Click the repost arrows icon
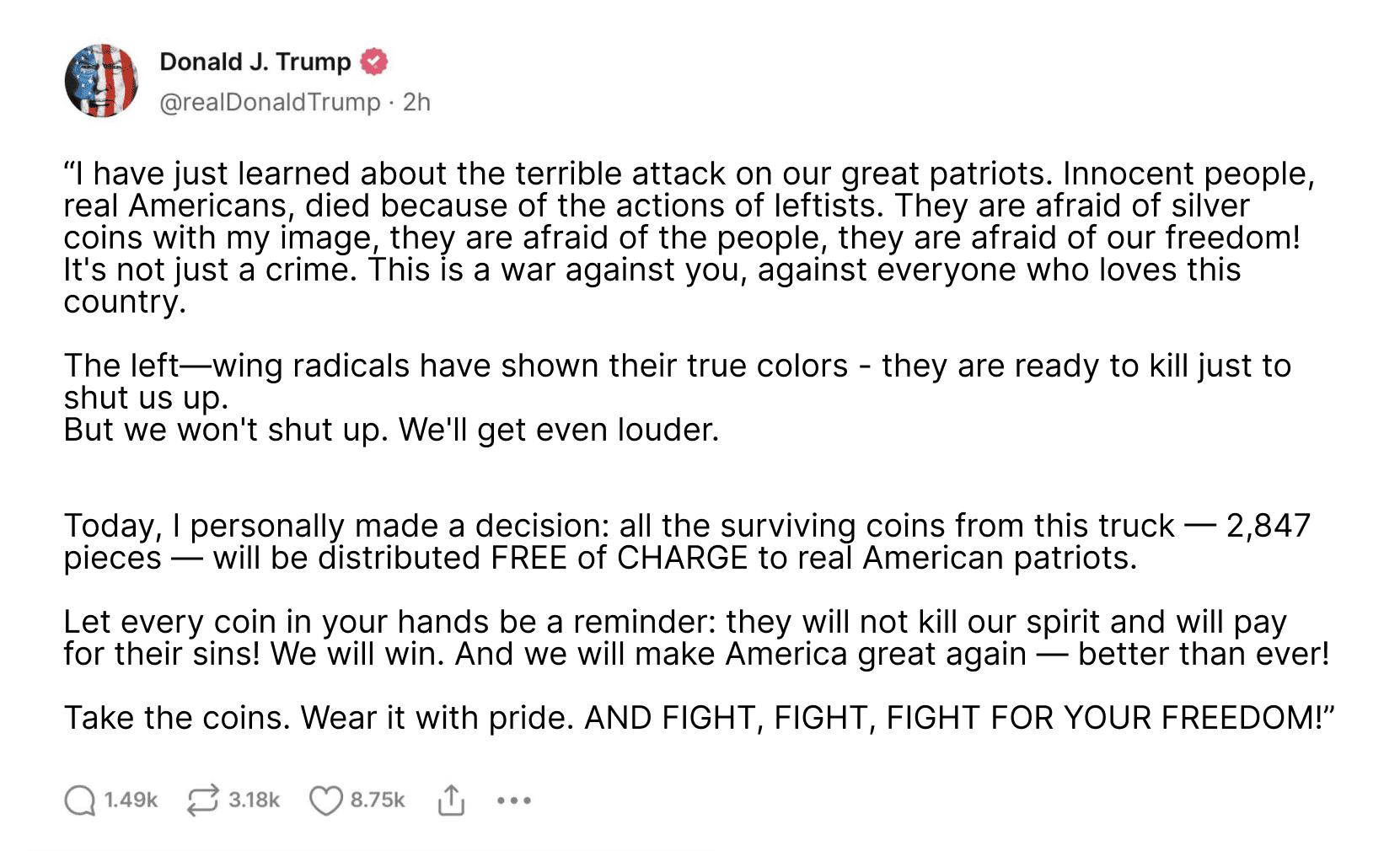Viewport: 1400px width, 851px height. (x=203, y=800)
